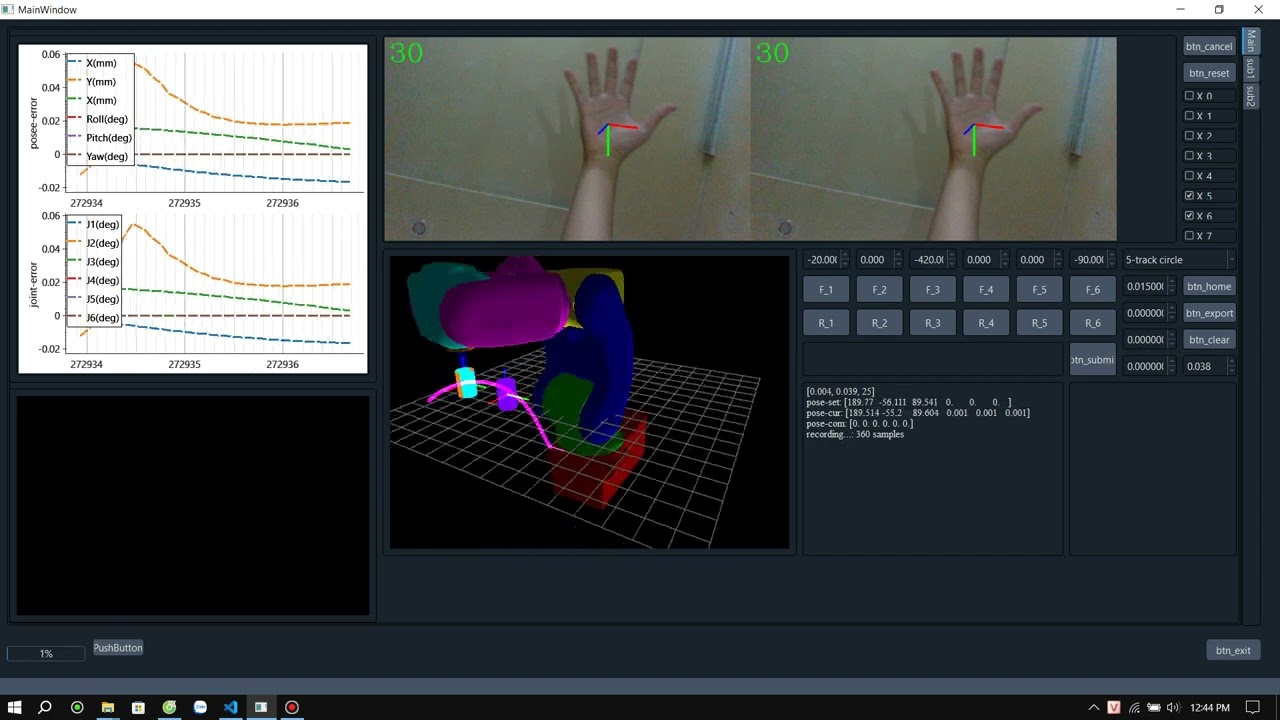
Task: Click the clock showing 12:44 PM
Action: [1210, 708]
